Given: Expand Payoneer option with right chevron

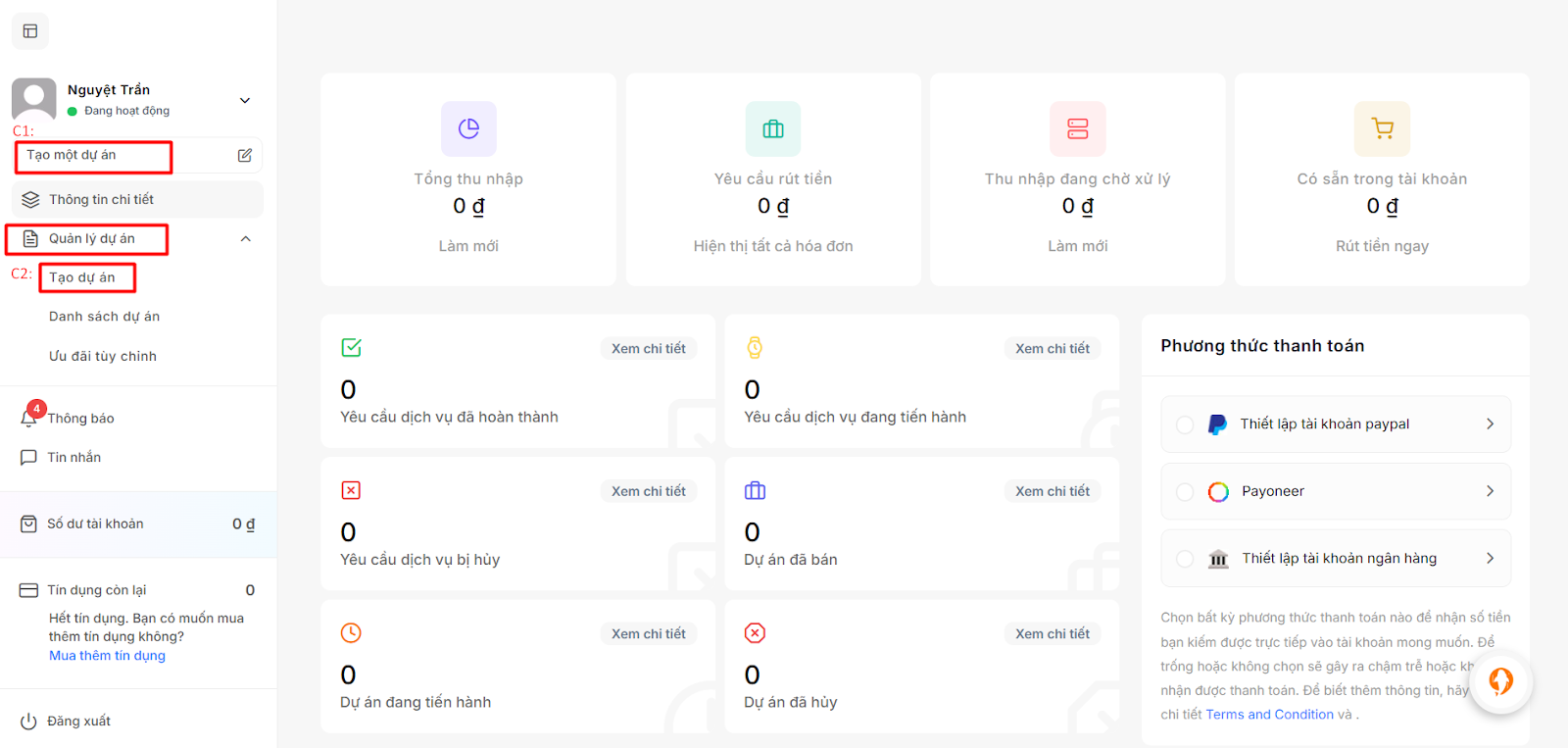Looking at the screenshot, I should point(1490,491).
